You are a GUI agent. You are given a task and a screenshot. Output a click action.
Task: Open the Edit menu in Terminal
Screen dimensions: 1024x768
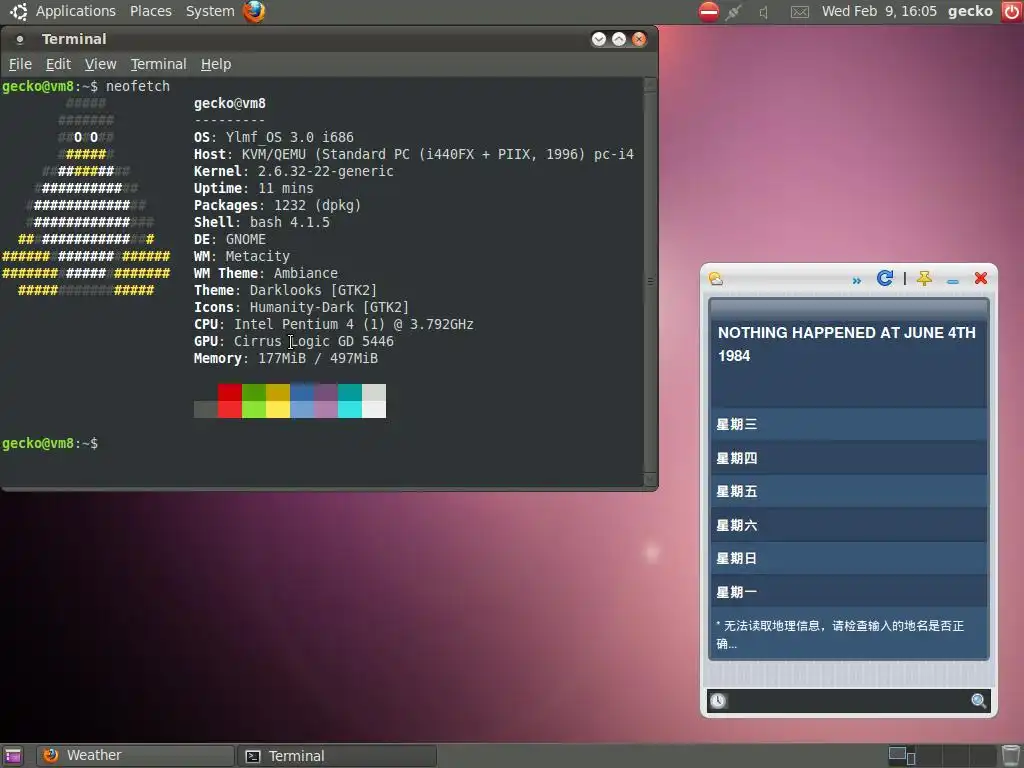click(x=58, y=64)
